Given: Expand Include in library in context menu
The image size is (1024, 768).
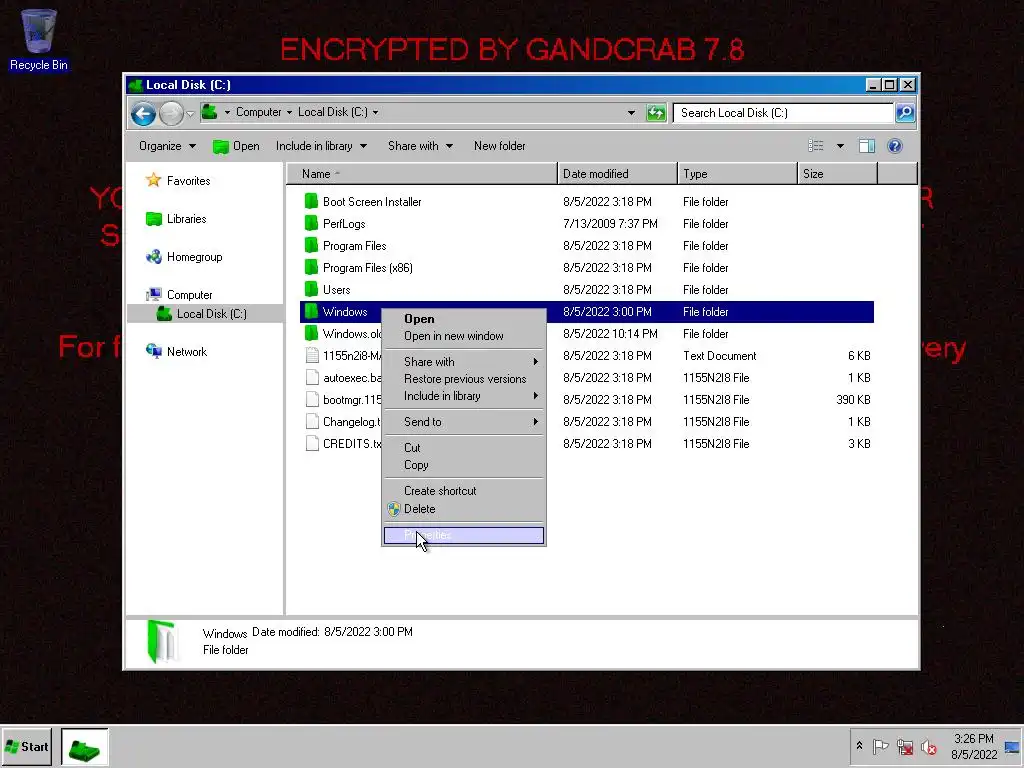Looking at the screenshot, I should click(x=464, y=396).
